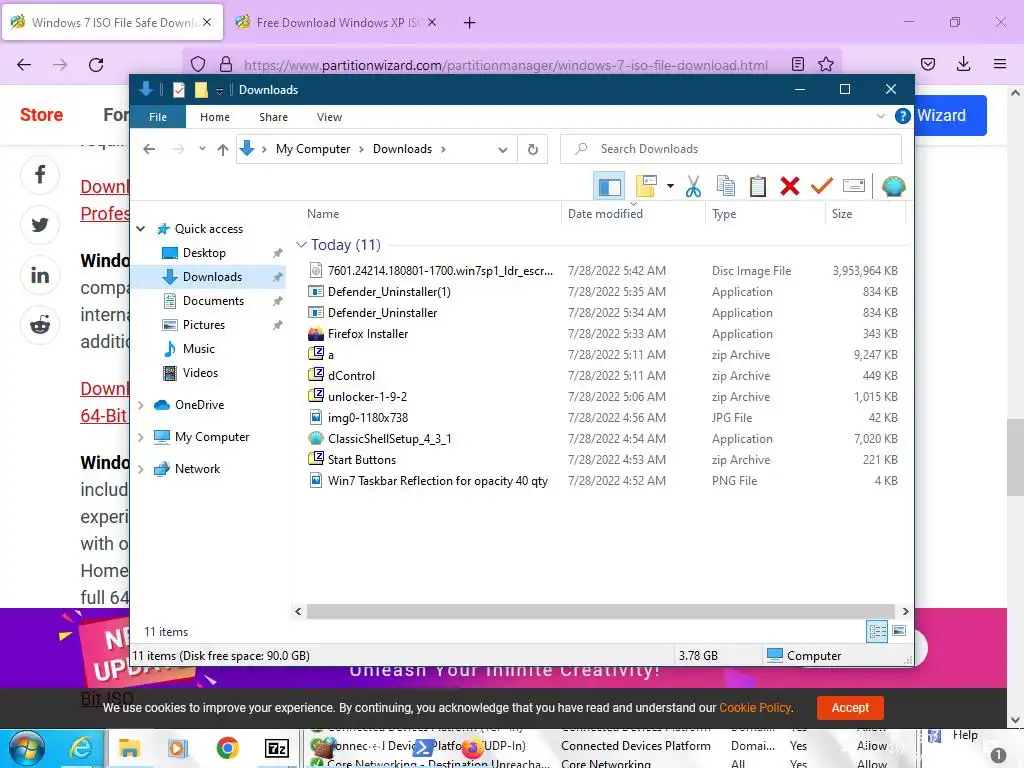Select the Start Buttons zip archive
The height and width of the screenshot is (768, 1024).
(362, 460)
